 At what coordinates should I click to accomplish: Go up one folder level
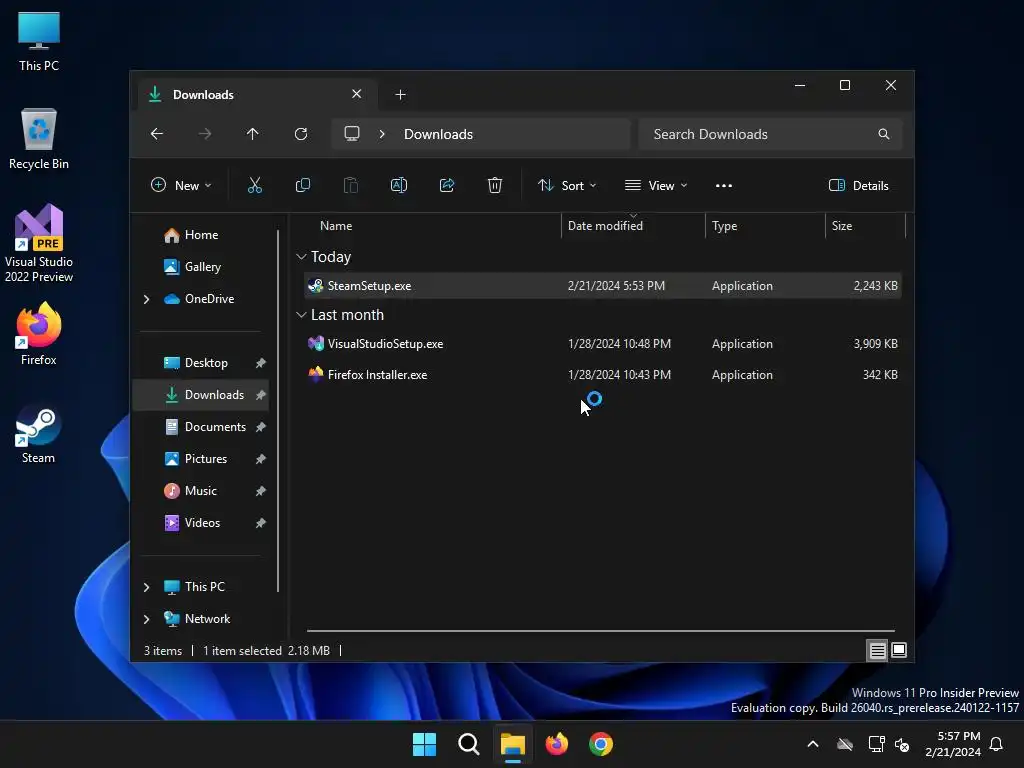pos(253,134)
